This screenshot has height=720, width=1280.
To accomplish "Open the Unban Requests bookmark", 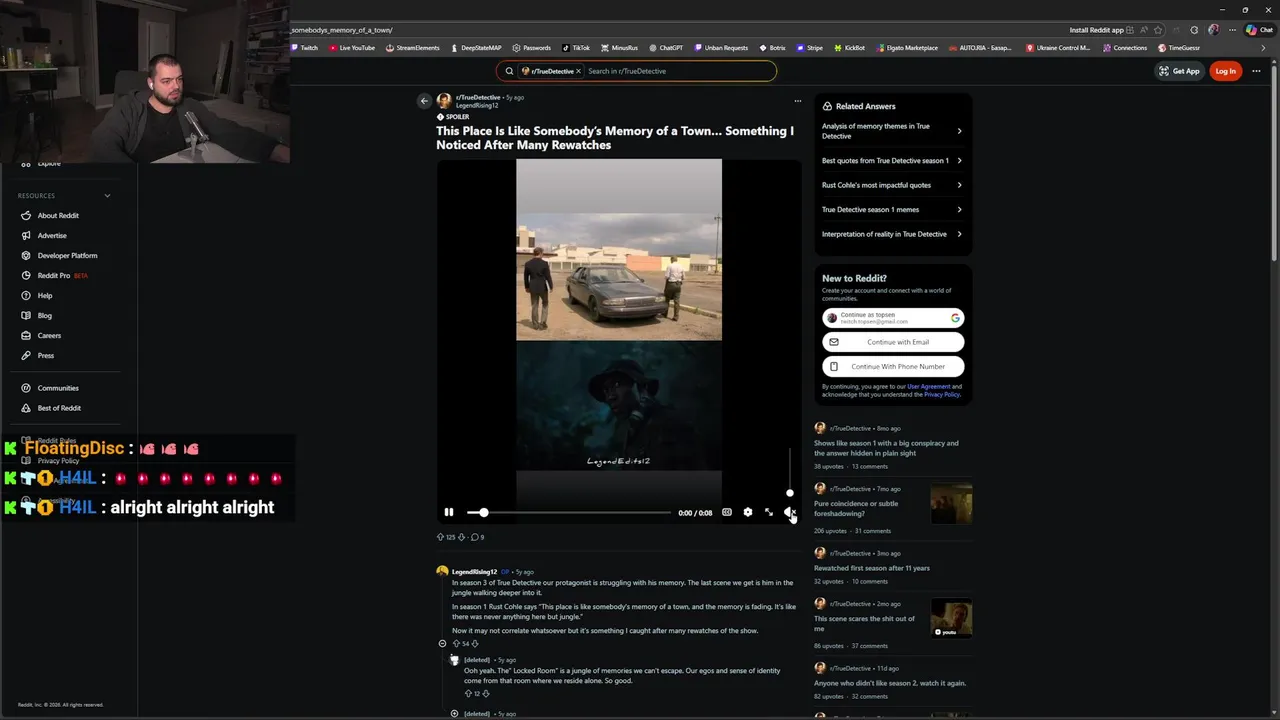I will (x=721, y=48).
